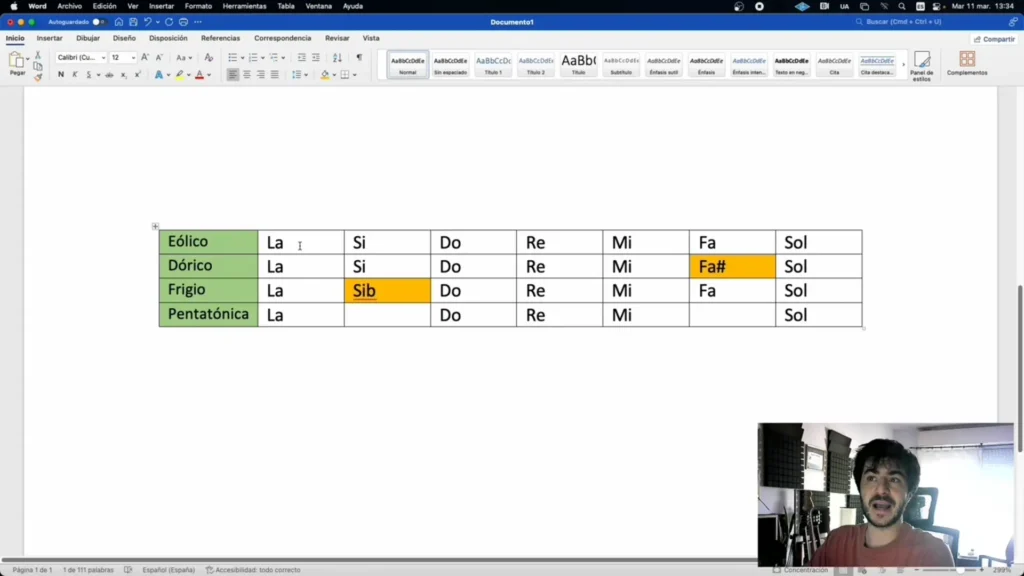Click the Copy icon
This screenshot has height=576, width=1024.
(x=38, y=67)
